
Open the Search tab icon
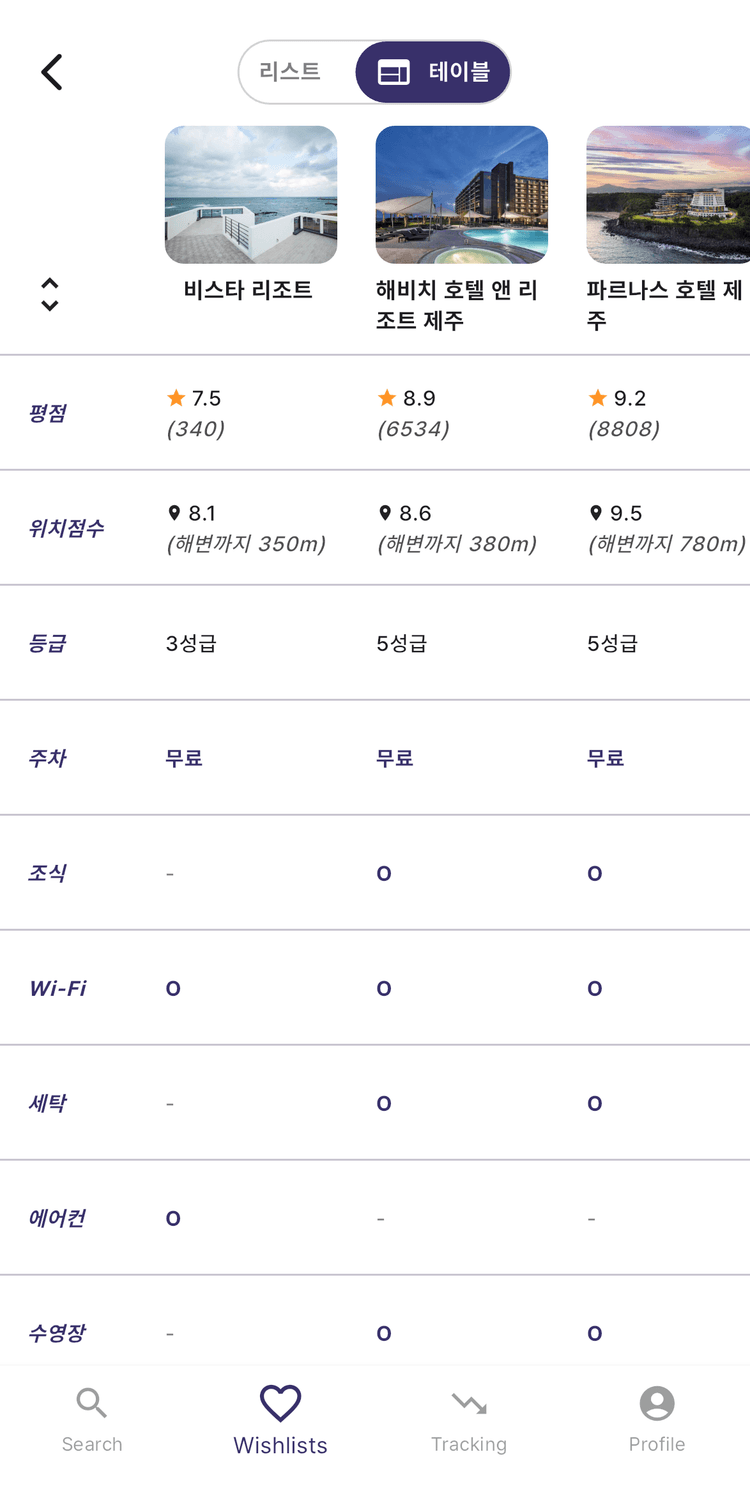tap(92, 1403)
